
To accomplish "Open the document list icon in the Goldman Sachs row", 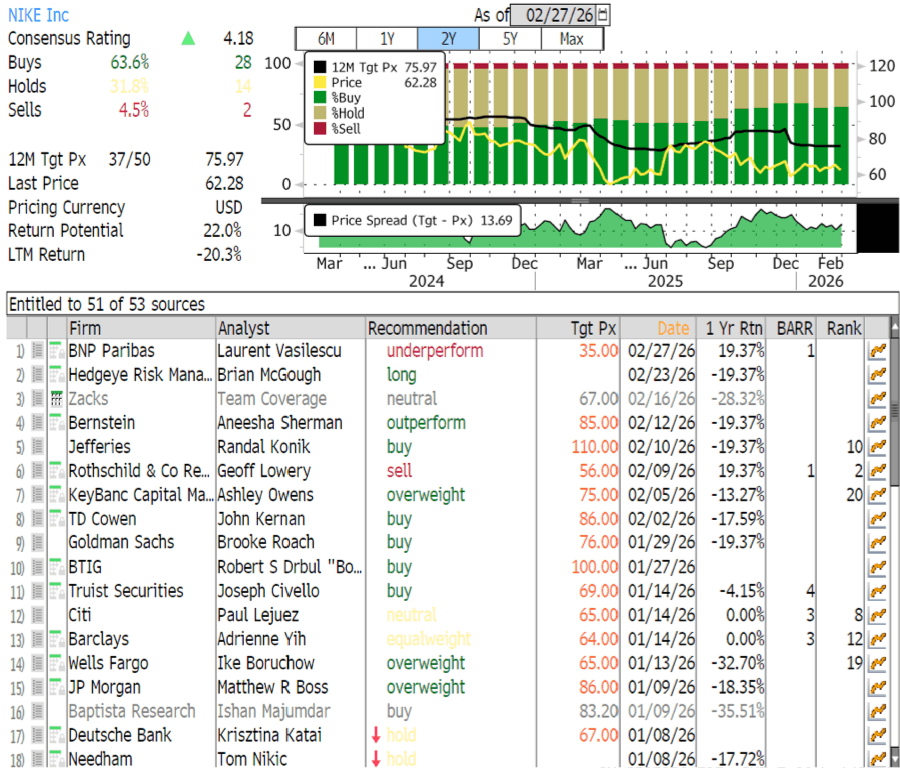I will click(x=37, y=543).
